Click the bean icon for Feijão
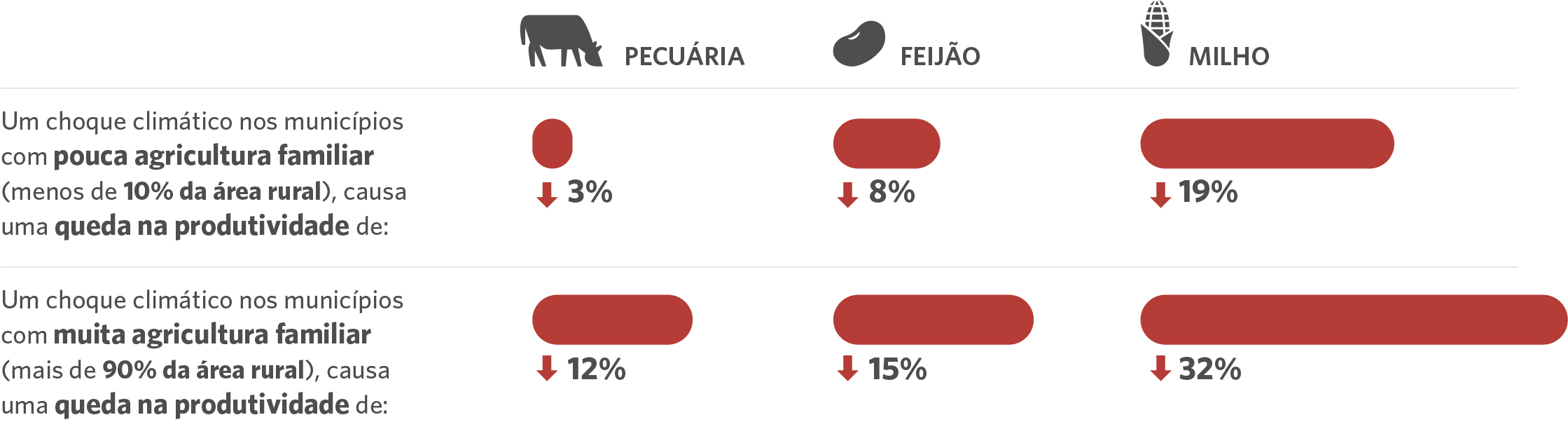This screenshot has height=422, width=1568. (859, 44)
